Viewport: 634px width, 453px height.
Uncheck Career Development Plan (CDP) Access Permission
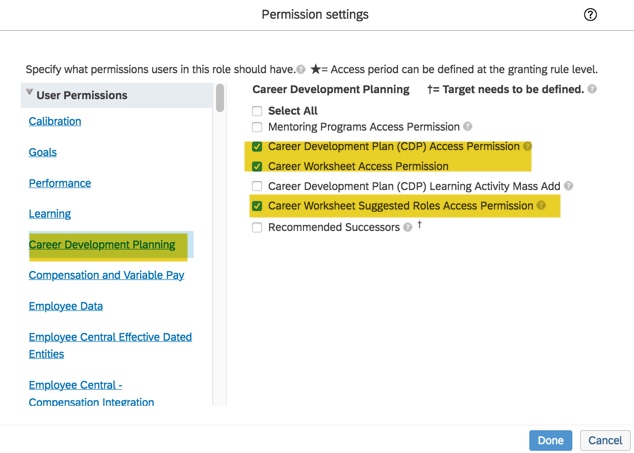point(257,147)
